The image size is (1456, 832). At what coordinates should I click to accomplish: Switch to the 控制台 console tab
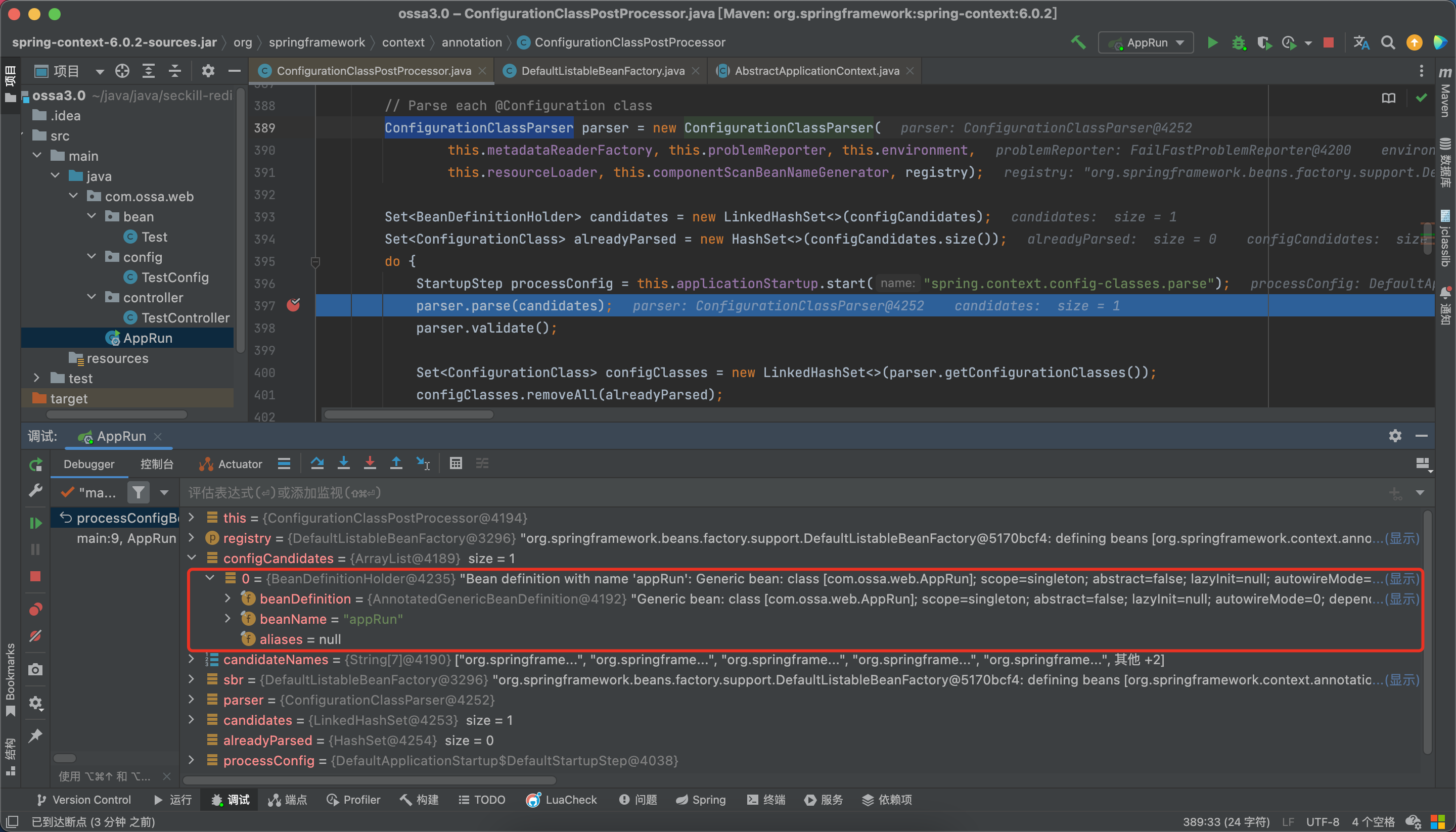point(157,464)
